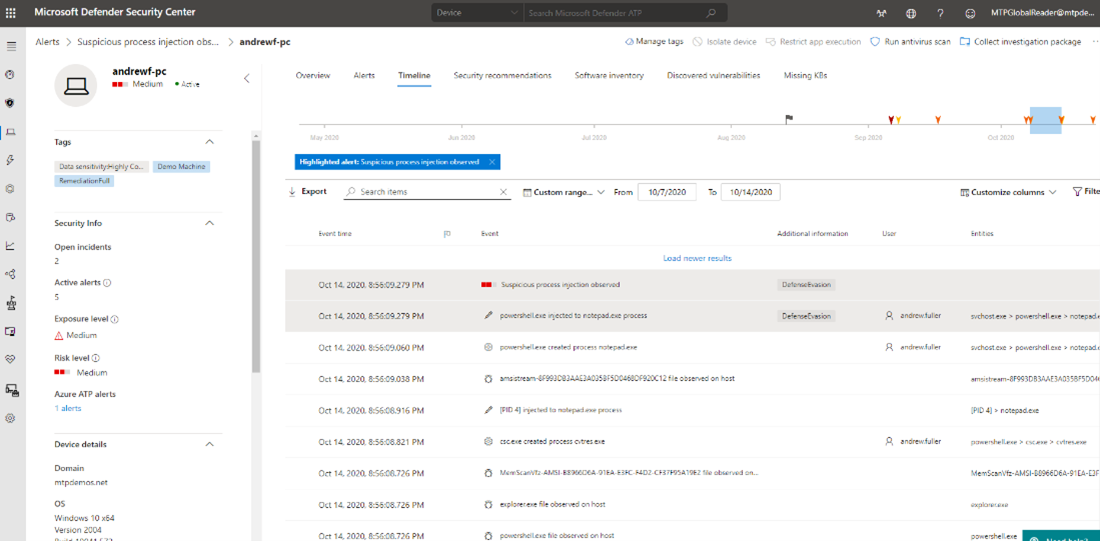The image size is (1100, 541).
Task: Select the Timeline tab
Action: 414,75
